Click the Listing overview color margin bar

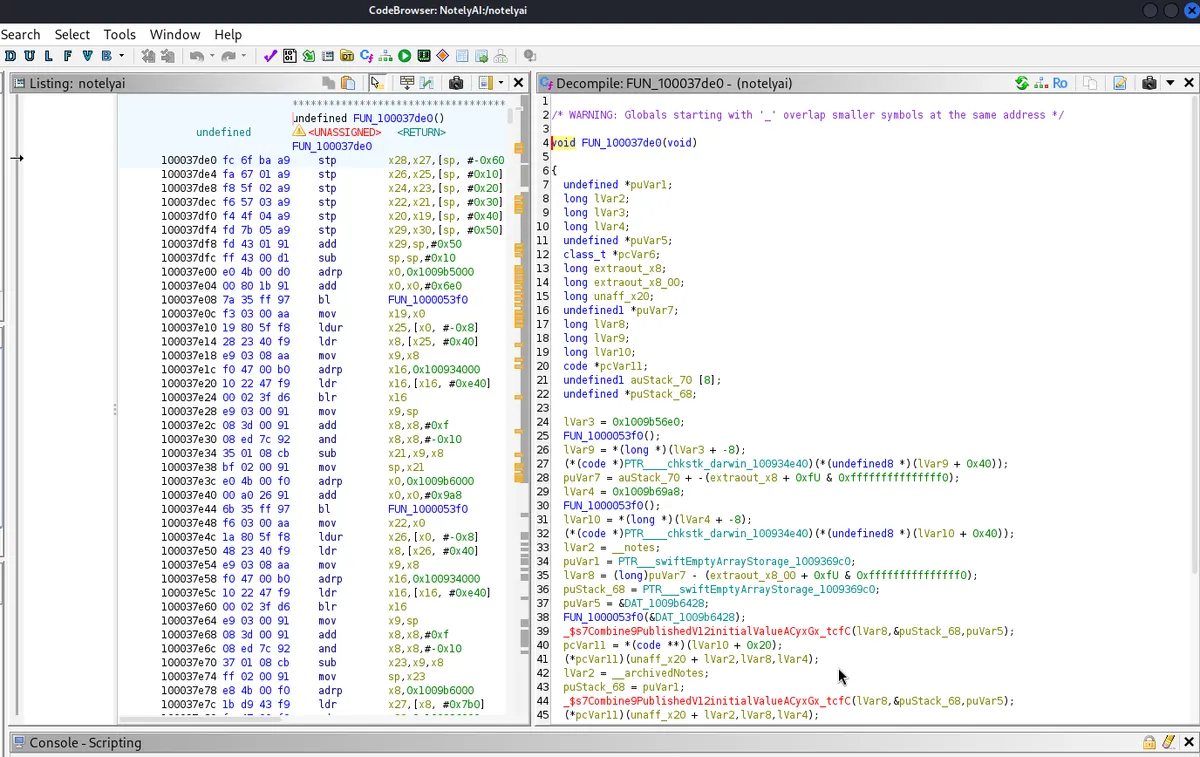tap(519, 400)
